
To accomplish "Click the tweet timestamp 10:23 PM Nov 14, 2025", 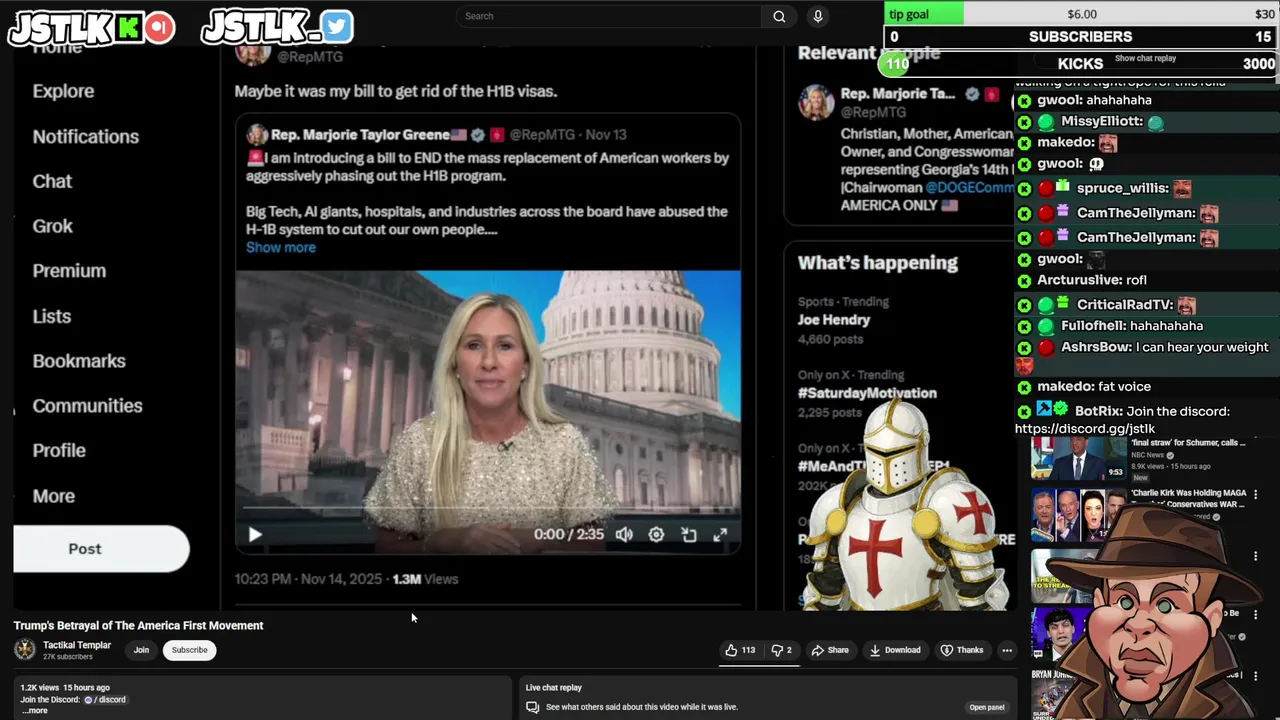I will tap(308, 579).
